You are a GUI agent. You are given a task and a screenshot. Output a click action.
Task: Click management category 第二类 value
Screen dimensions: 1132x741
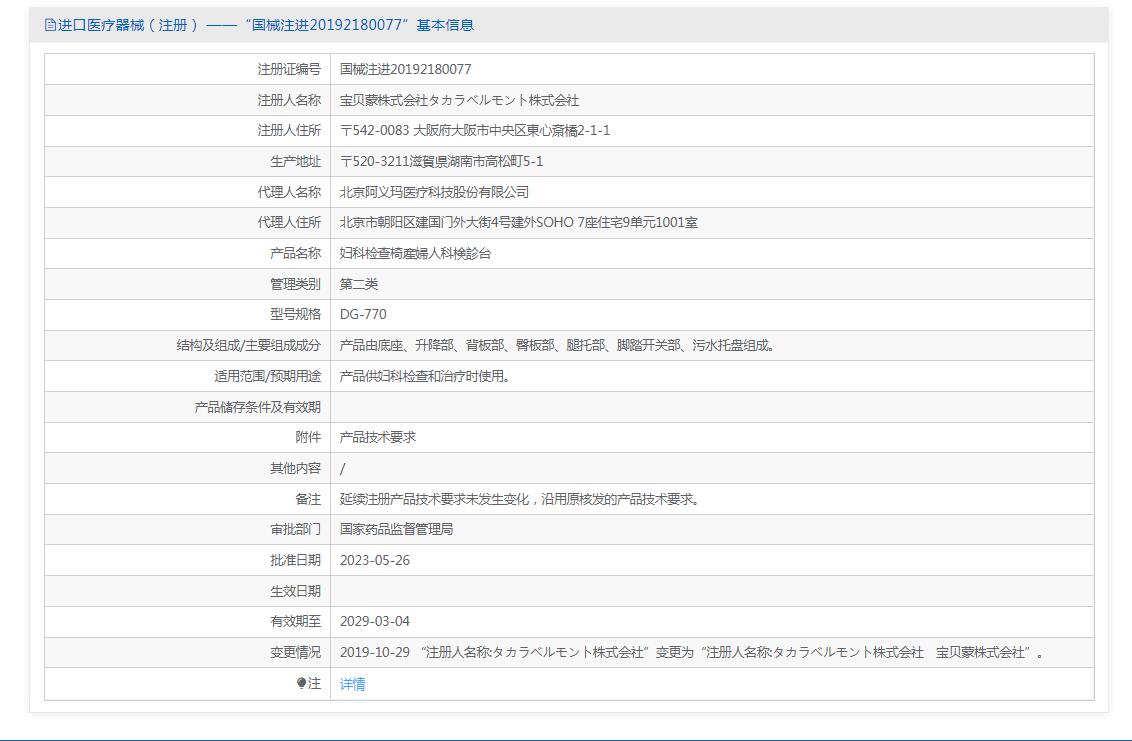point(359,284)
